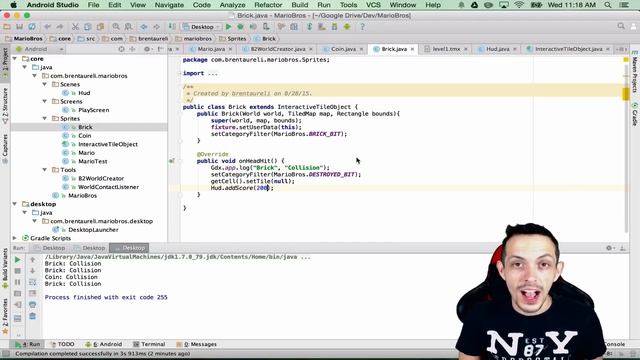The width and height of the screenshot is (640, 360).
Task: Select the WorldContactListener class in the tree
Action: (x=108, y=187)
